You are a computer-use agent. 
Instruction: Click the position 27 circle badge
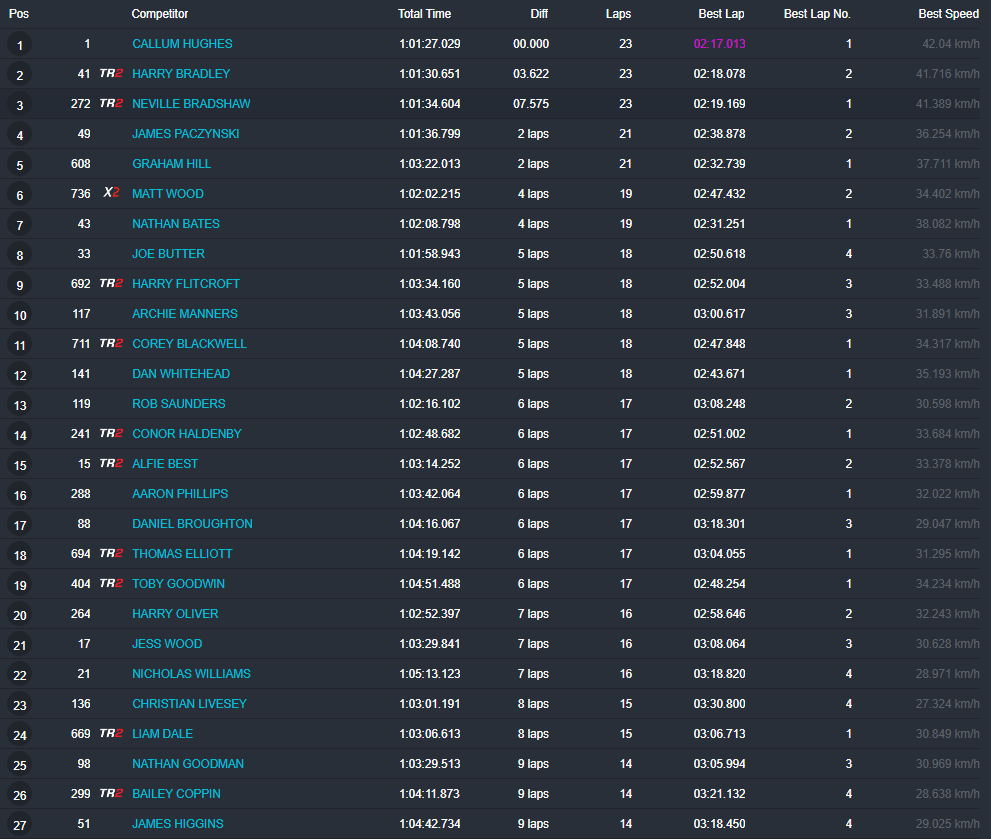pos(20,825)
